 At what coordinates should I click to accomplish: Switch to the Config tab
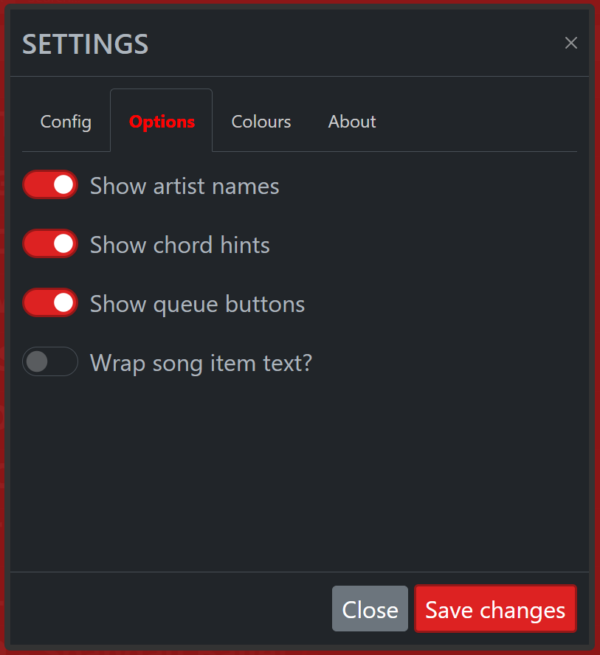click(66, 122)
